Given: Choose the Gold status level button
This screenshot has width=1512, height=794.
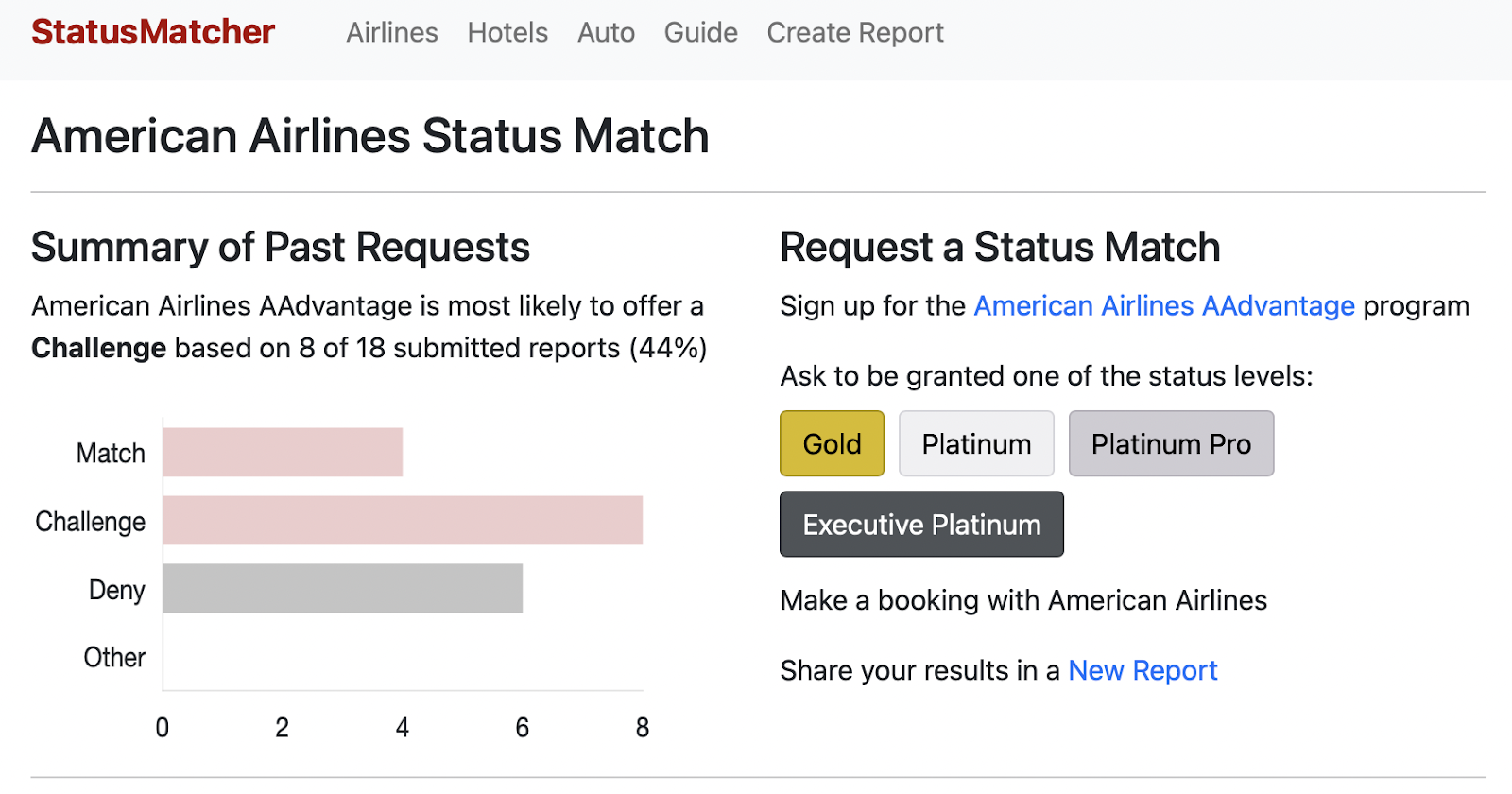Looking at the screenshot, I should click(832, 443).
